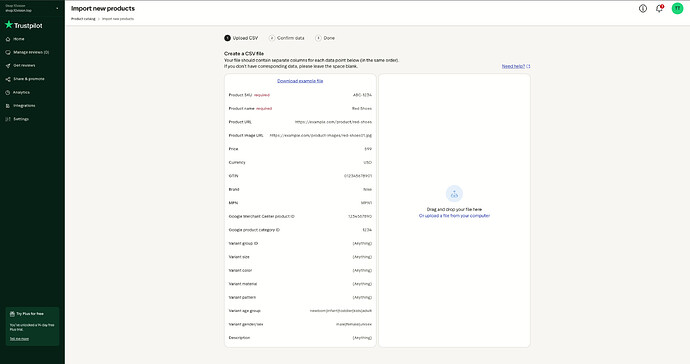Click the Variant pattern label

pyautogui.click(x=242, y=298)
